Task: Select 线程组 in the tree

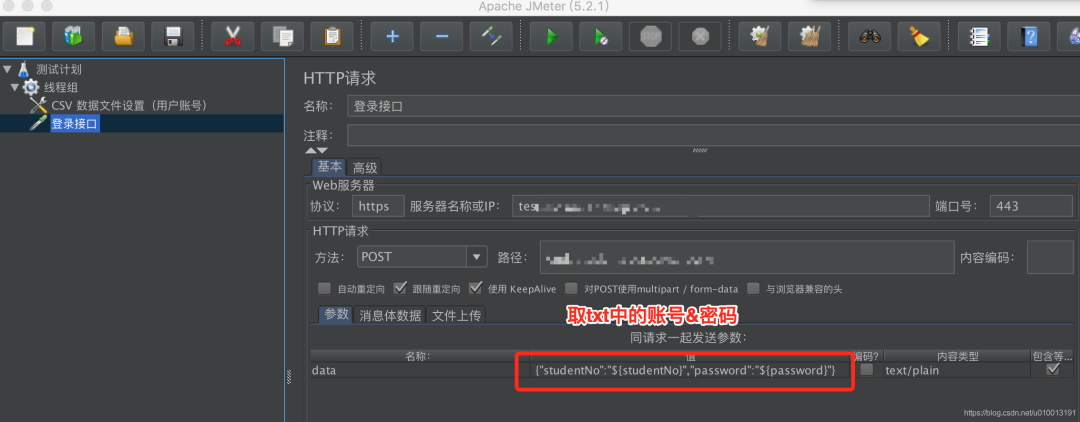Action: [x=61, y=87]
